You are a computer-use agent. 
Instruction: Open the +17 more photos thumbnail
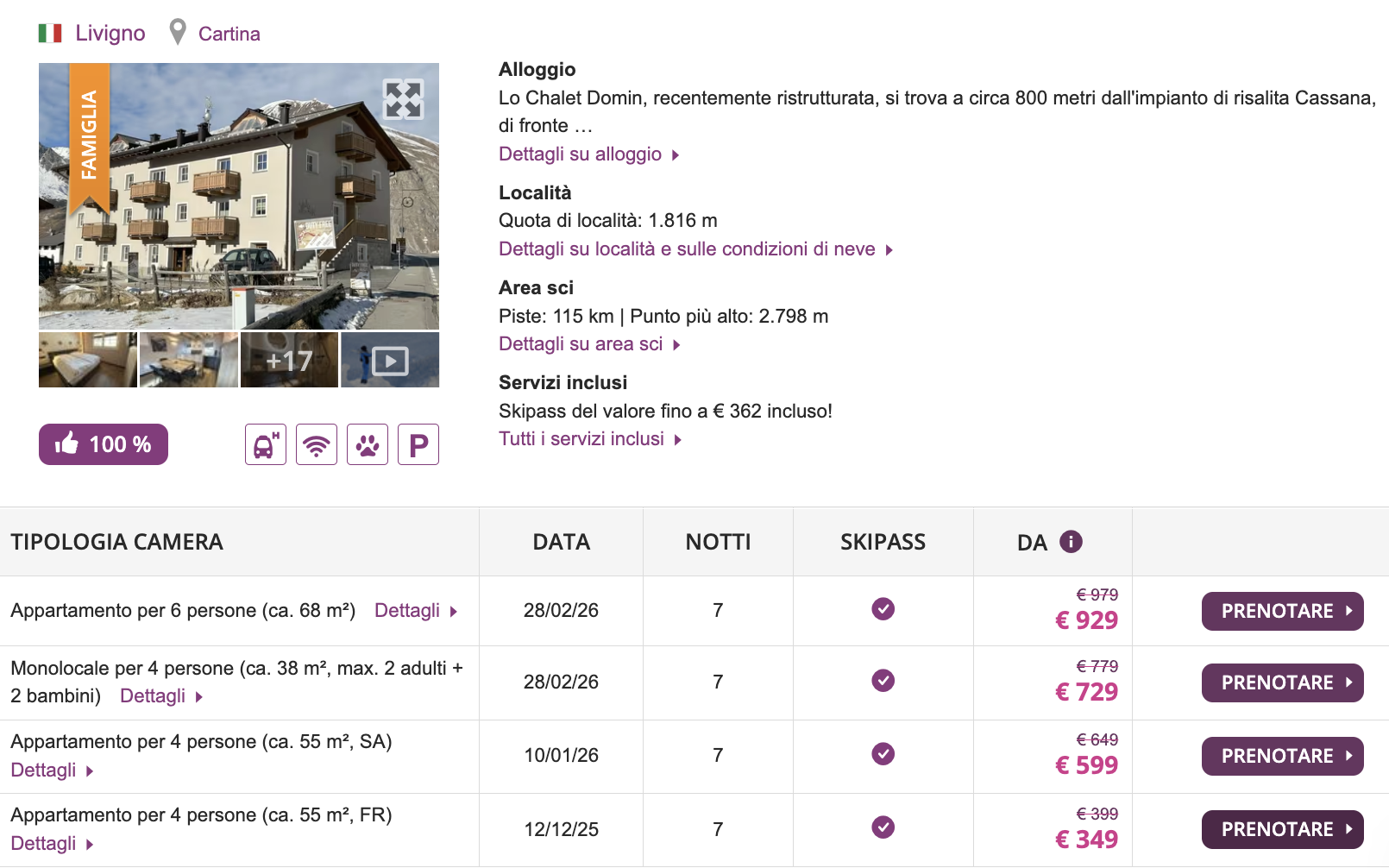point(289,361)
